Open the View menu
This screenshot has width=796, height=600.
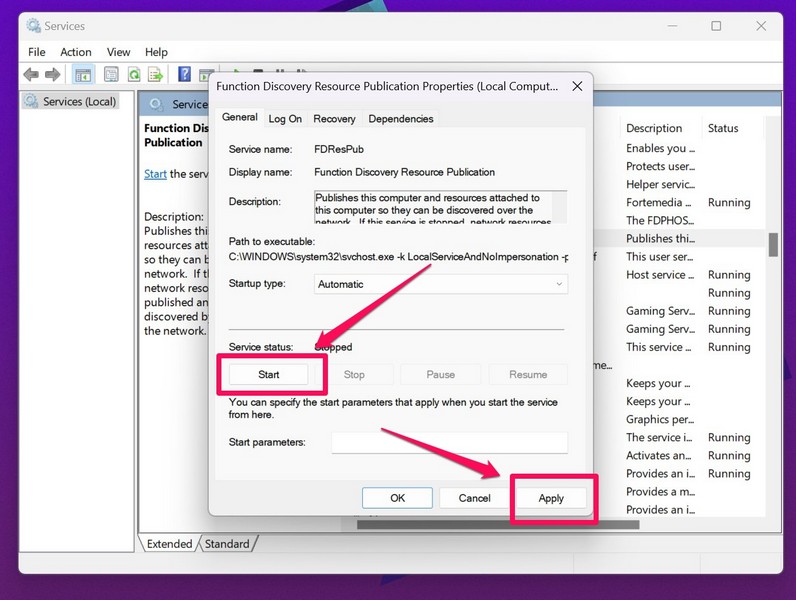click(x=118, y=52)
